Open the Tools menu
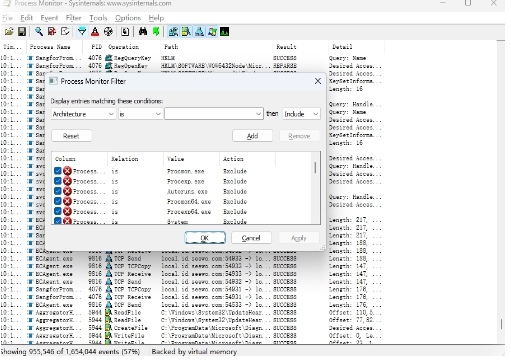This screenshot has width=511, height=363. tap(98, 18)
